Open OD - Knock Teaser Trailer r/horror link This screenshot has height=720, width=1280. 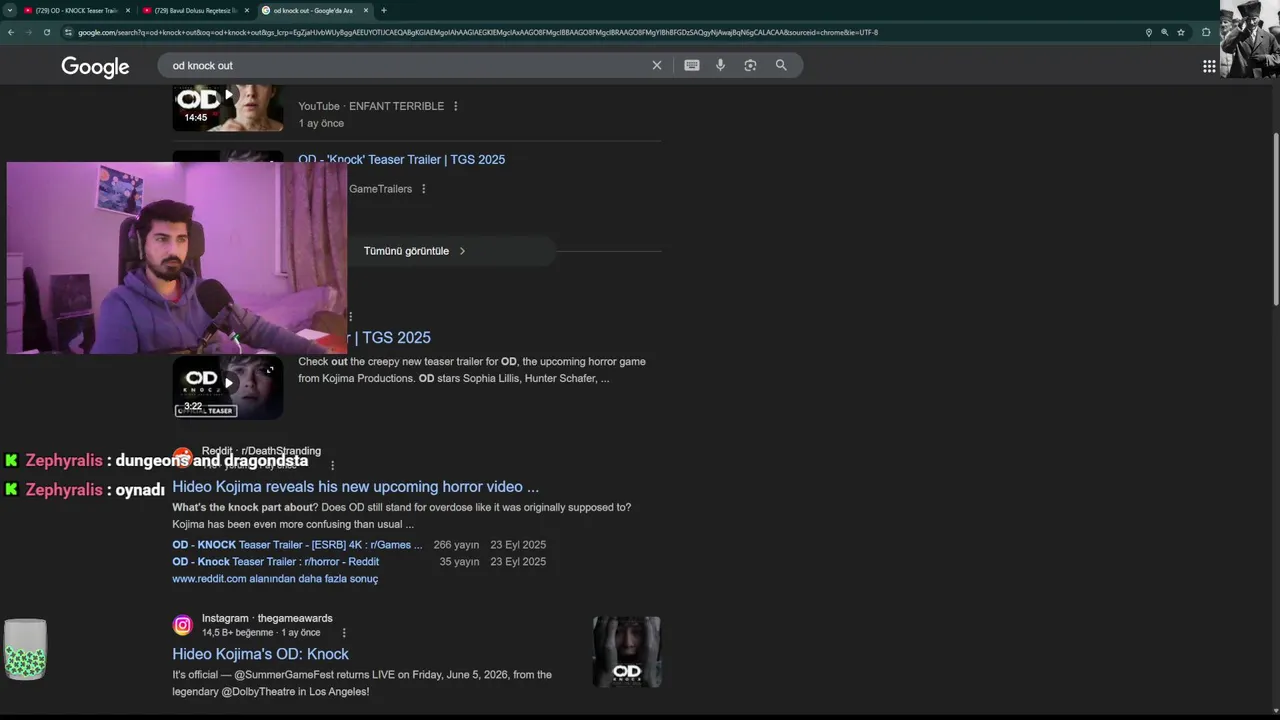click(x=275, y=562)
